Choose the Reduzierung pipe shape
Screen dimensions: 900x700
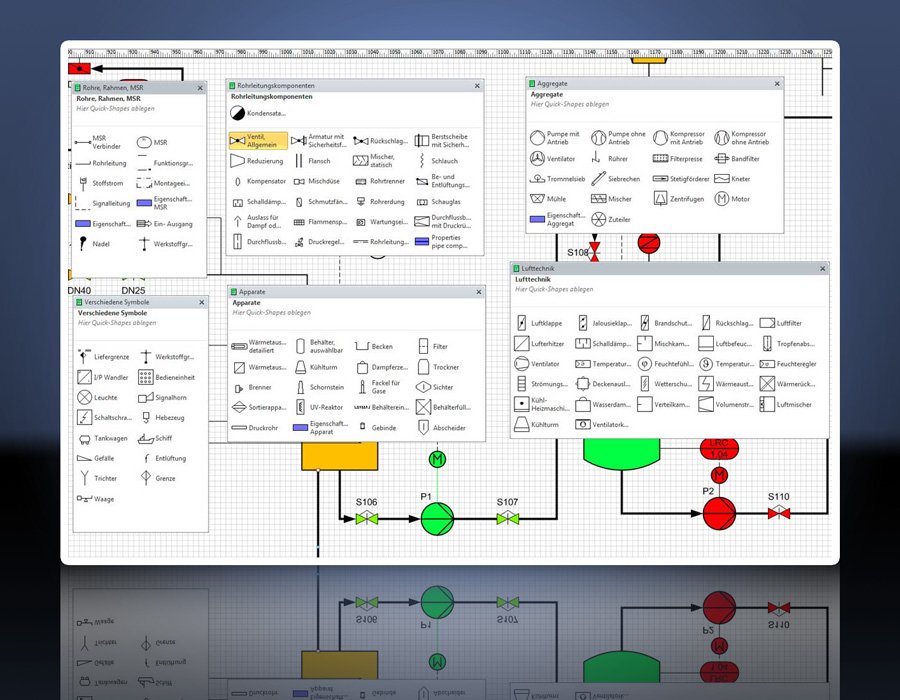pos(257,161)
